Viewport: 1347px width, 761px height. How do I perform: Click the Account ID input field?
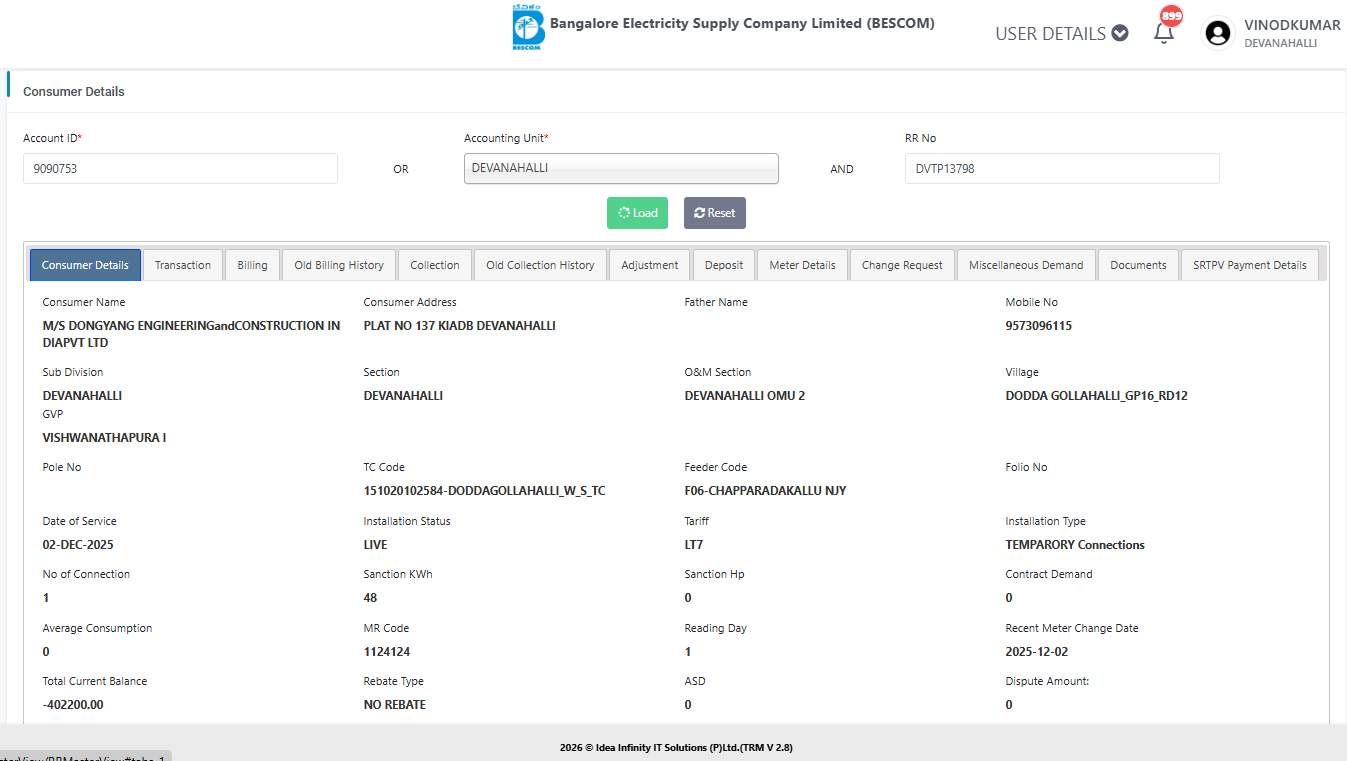coord(180,169)
